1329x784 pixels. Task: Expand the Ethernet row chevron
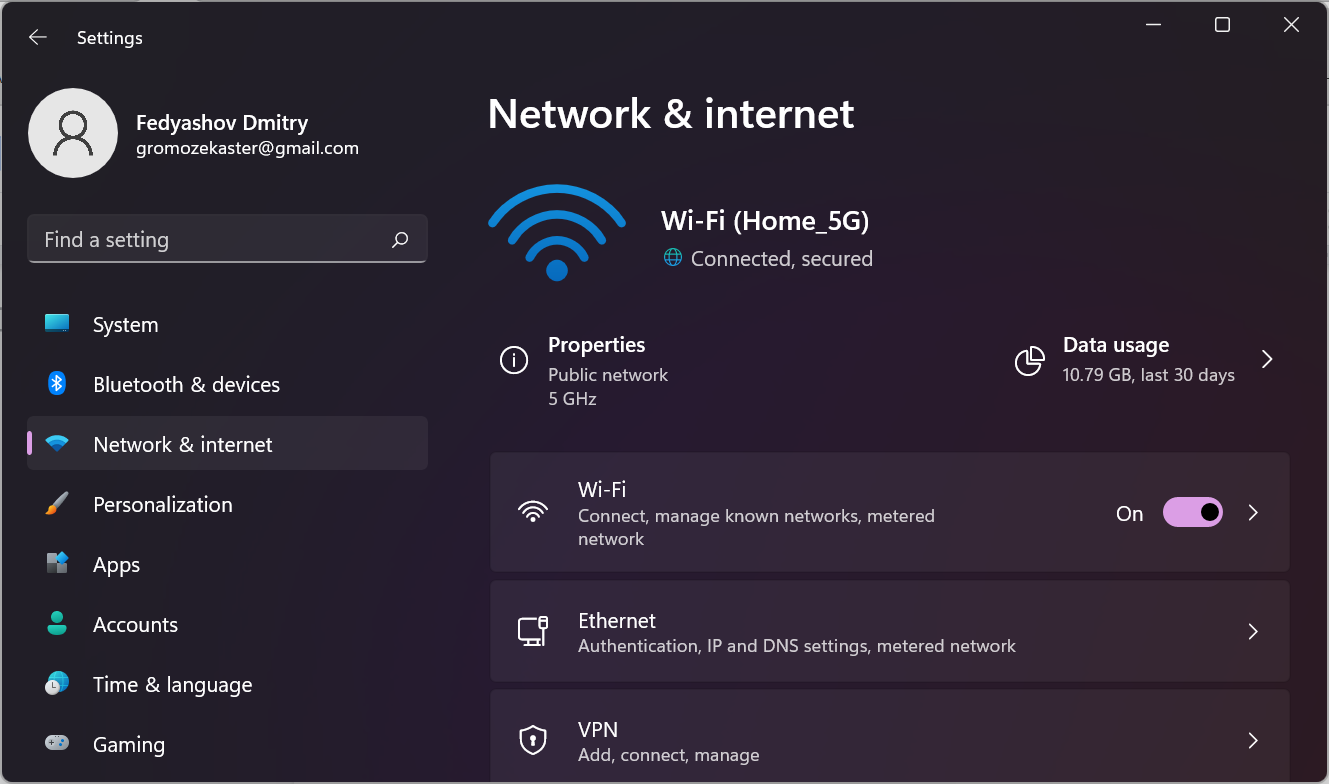click(1253, 632)
